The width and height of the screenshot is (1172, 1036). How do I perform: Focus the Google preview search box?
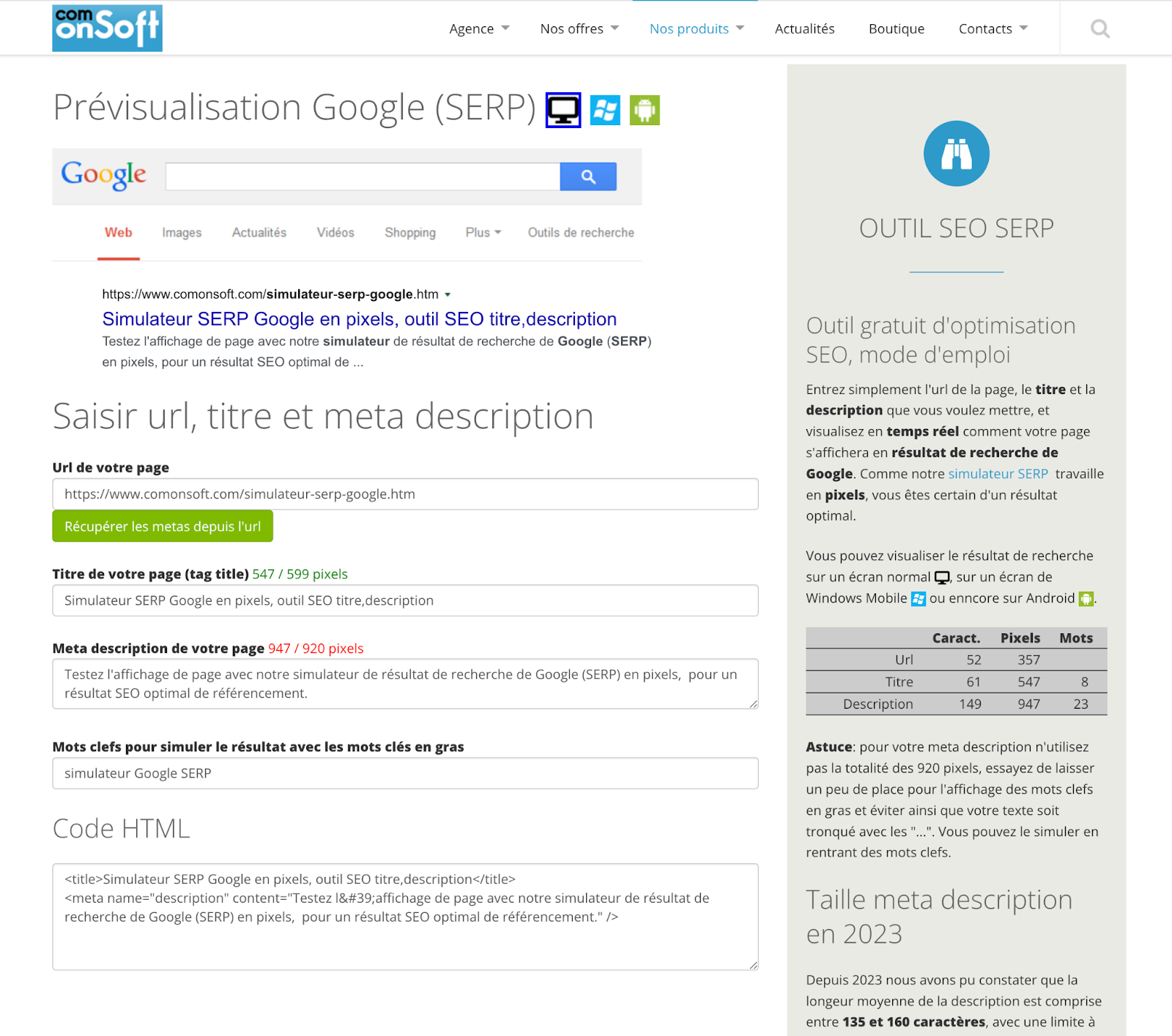(363, 176)
